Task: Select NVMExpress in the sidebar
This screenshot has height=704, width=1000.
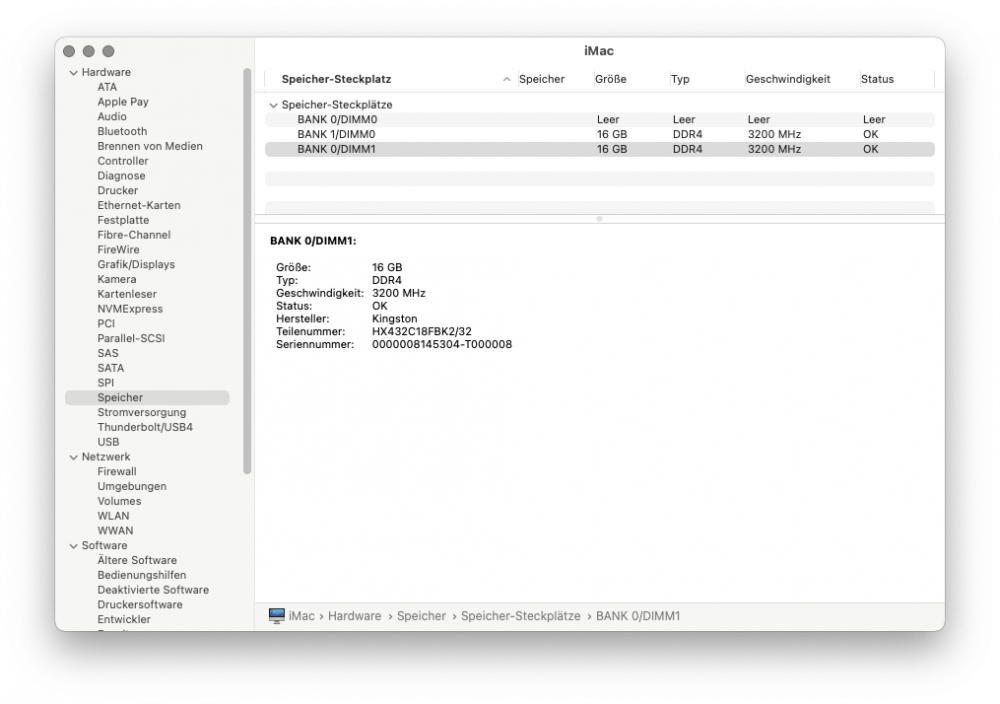Action: click(x=130, y=309)
